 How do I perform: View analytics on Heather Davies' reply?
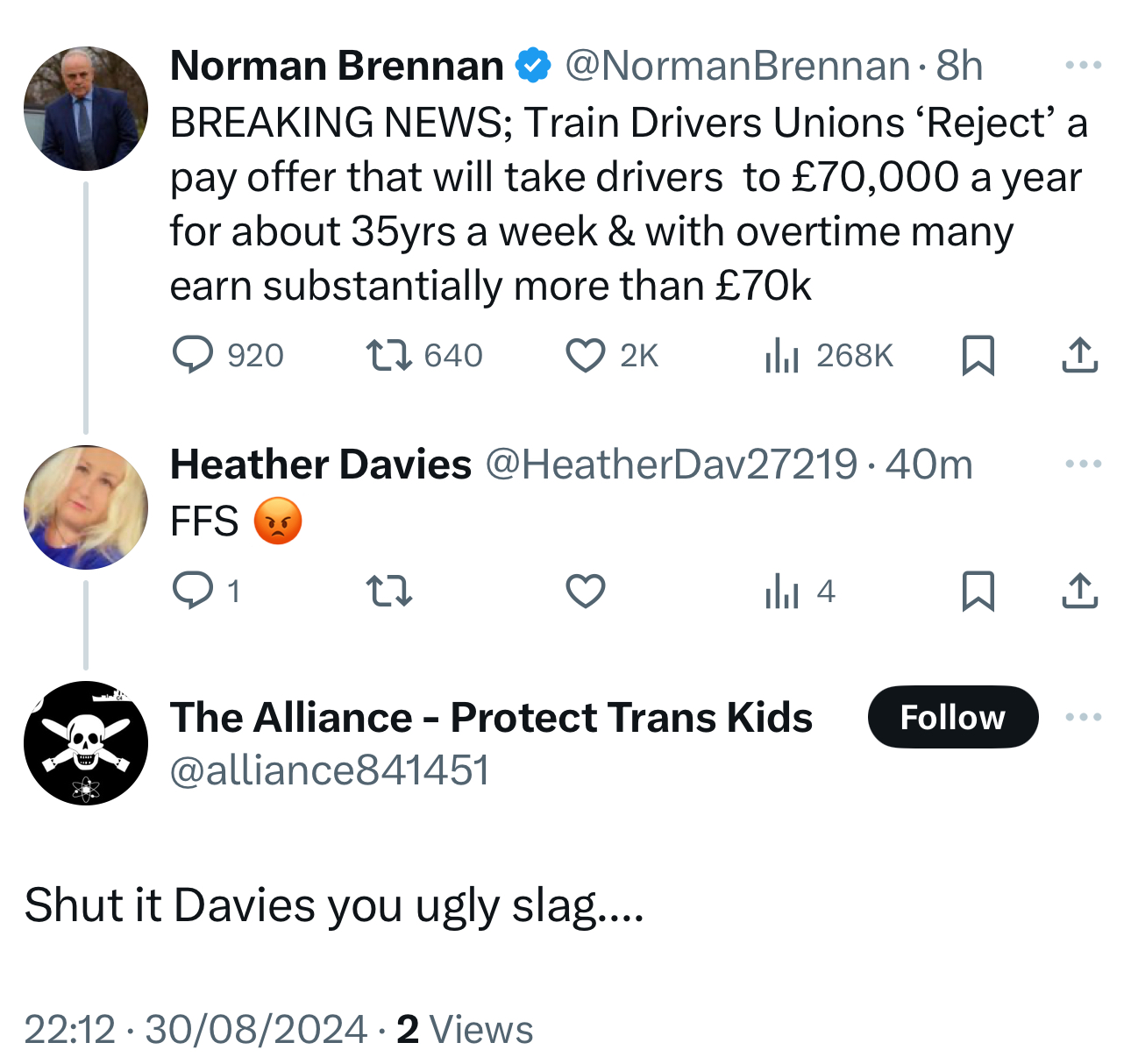(781, 591)
